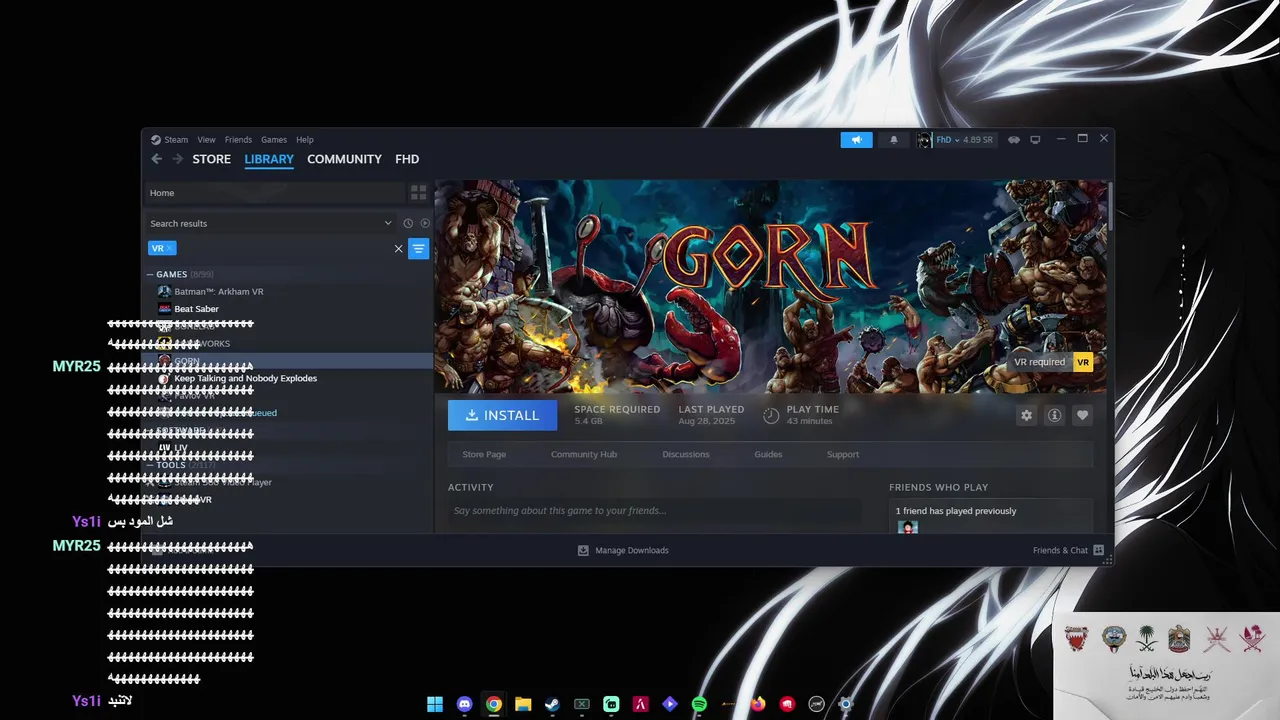The width and height of the screenshot is (1280, 720).
Task: Click the game page vertical scrollbar
Action: coord(1109,205)
